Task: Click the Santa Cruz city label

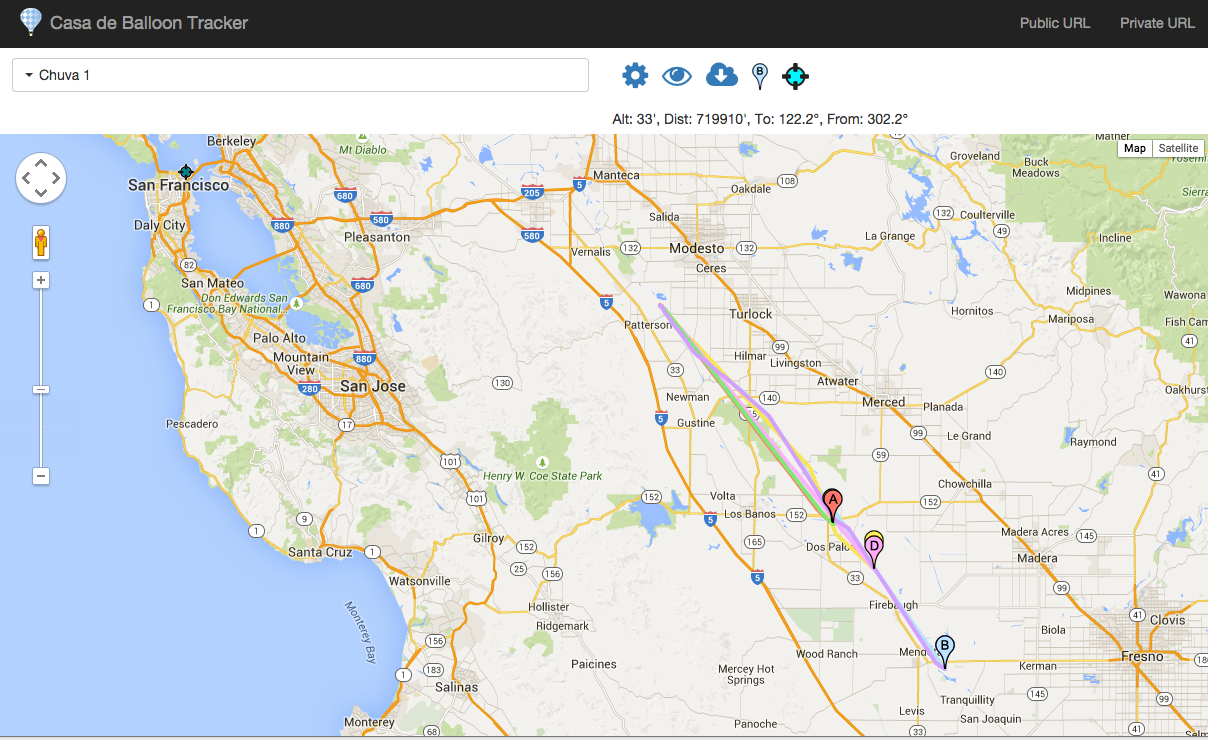Action: pyautogui.click(x=319, y=552)
